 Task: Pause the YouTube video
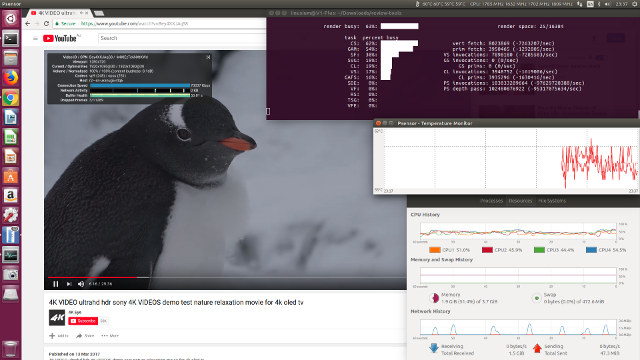coord(56,284)
